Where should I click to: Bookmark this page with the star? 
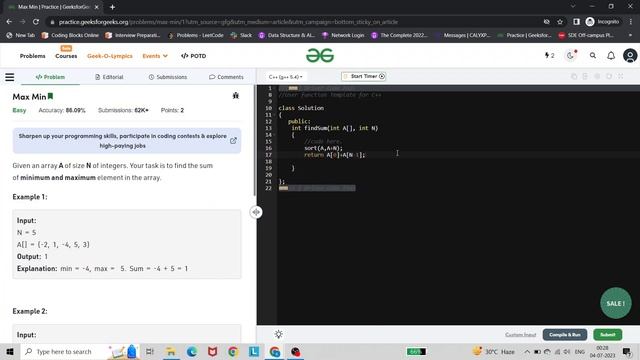pos(560,22)
